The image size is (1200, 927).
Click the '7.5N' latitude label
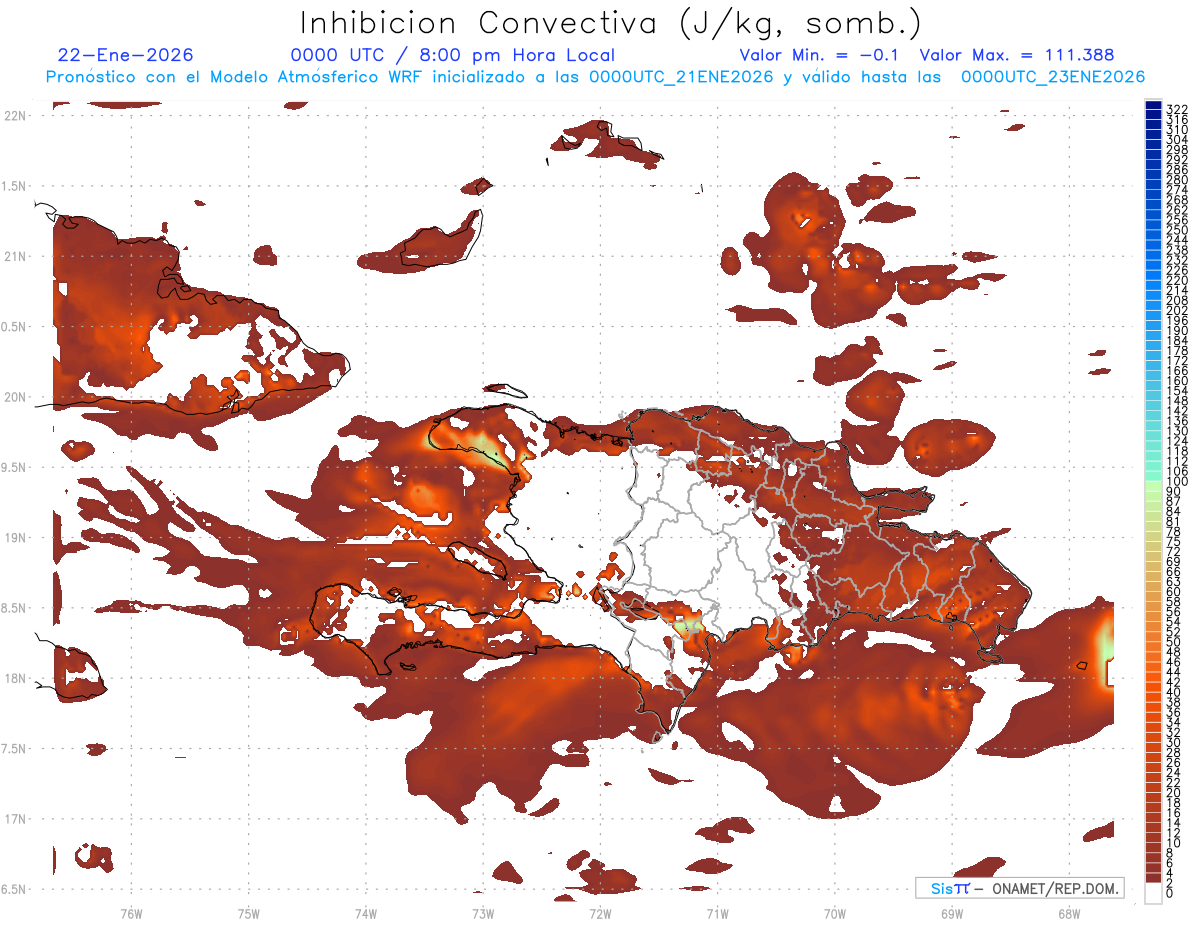(x=15, y=749)
